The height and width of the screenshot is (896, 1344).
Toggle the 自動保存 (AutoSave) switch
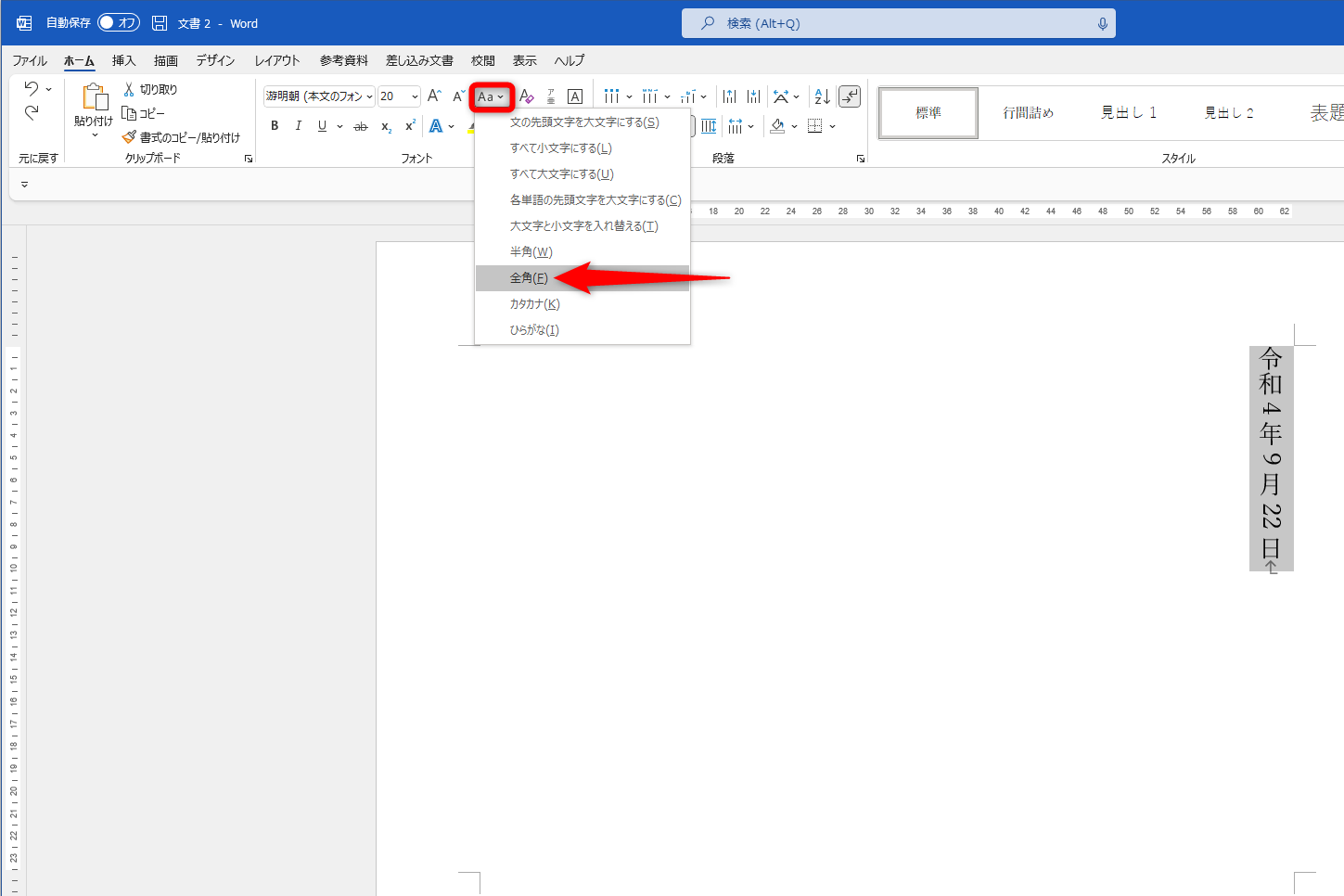point(119,22)
